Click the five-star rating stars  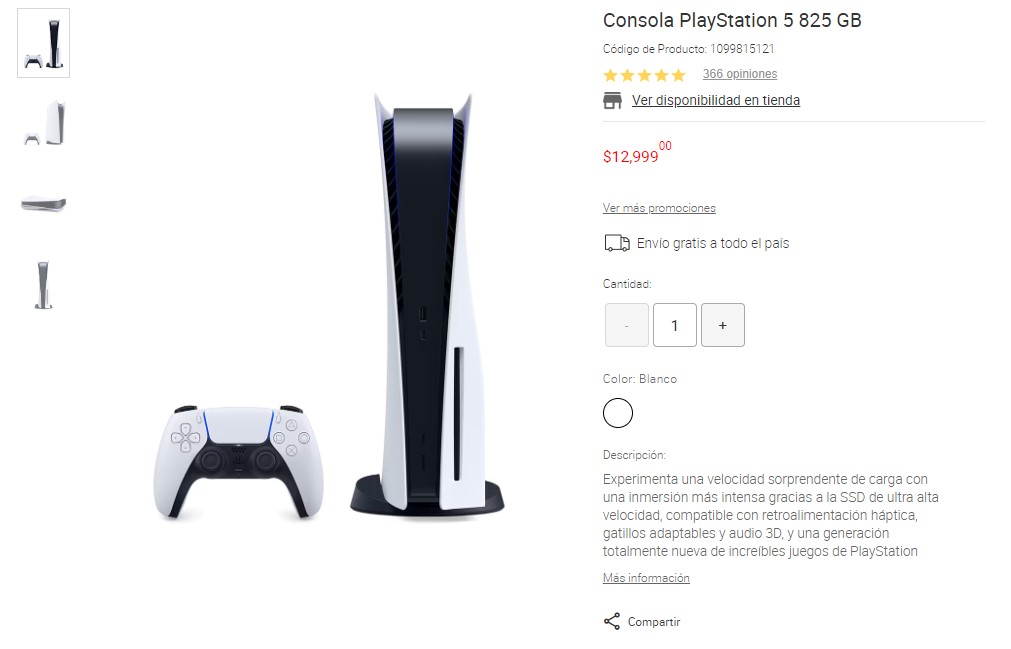(x=643, y=75)
